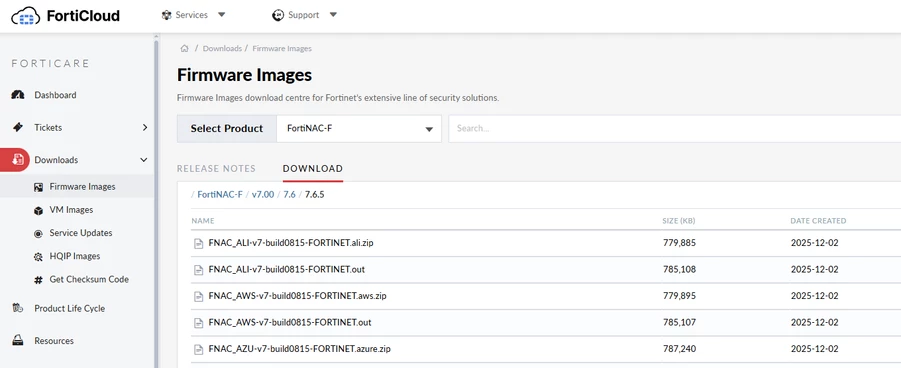Click the firmware Search input field
Image resolution: width=901 pixels, height=368 pixels.
675,129
